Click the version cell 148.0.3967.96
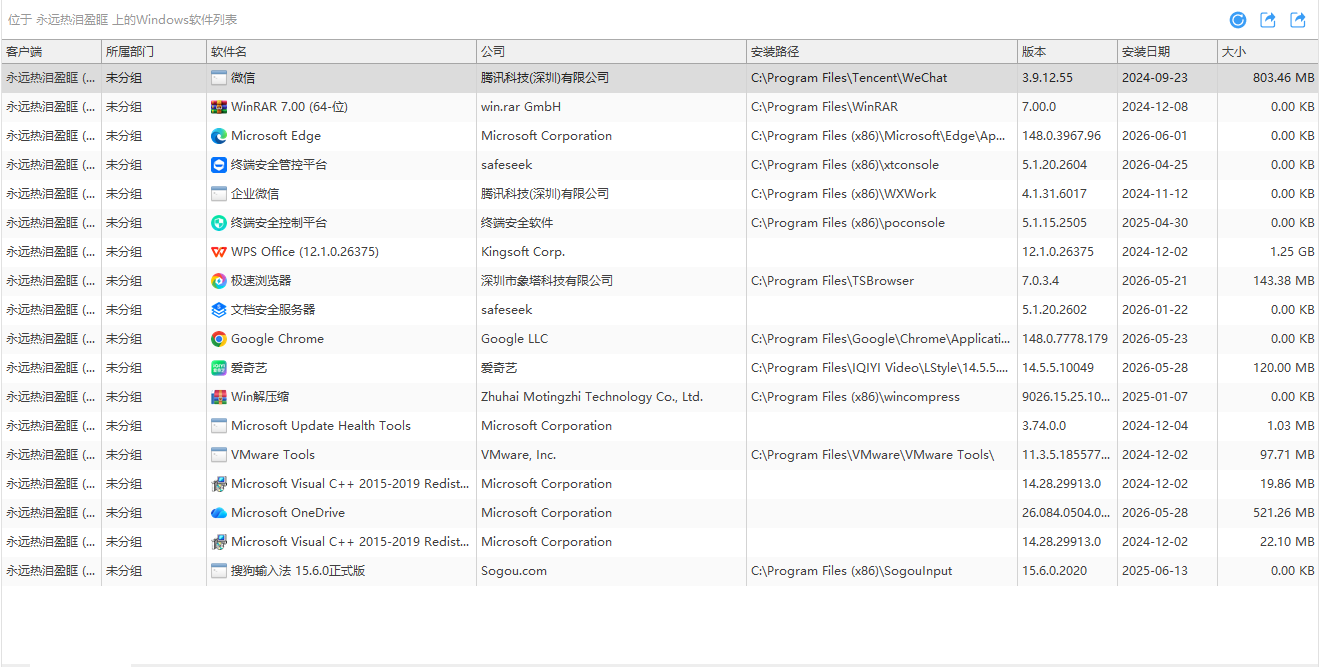This screenshot has height=667, width=1320. (x=1061, y=136)
